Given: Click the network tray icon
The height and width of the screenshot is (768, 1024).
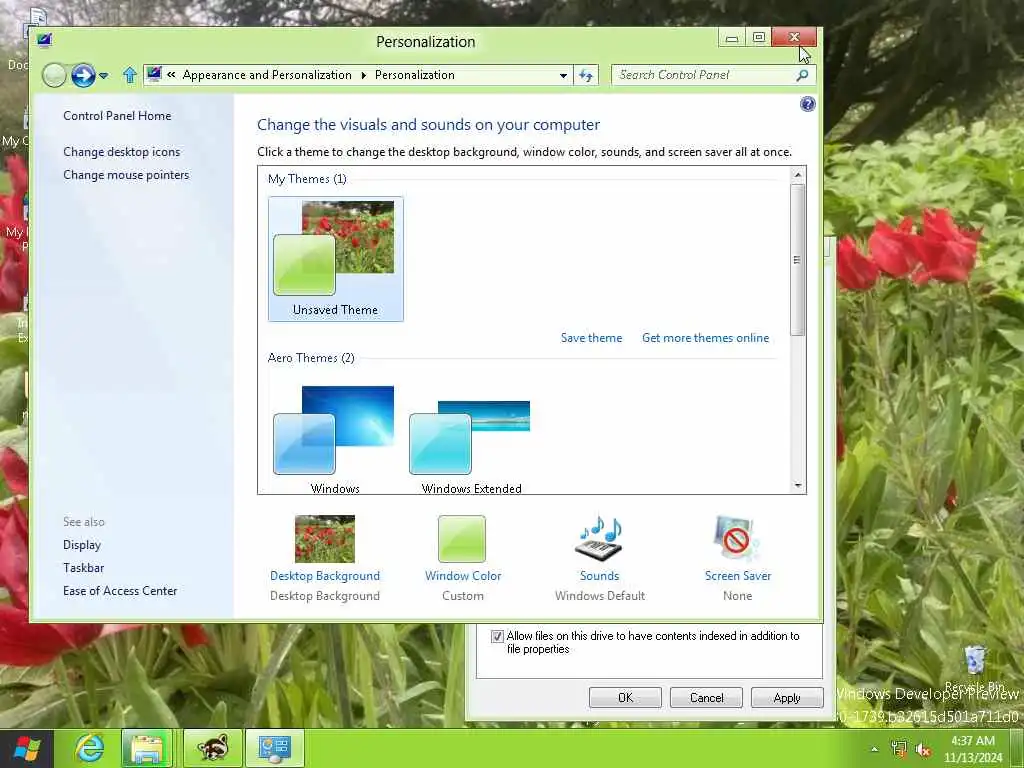Looking at the screenshot, I should tap(899, 749).
